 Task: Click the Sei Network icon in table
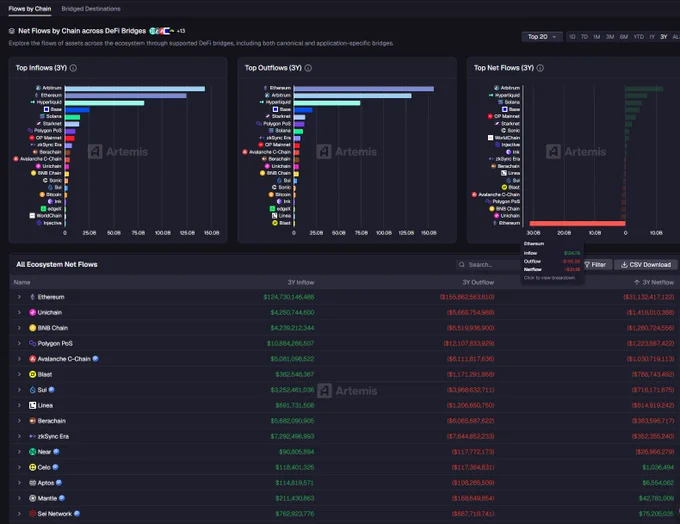pyautogui.click(x=33, y=514)
